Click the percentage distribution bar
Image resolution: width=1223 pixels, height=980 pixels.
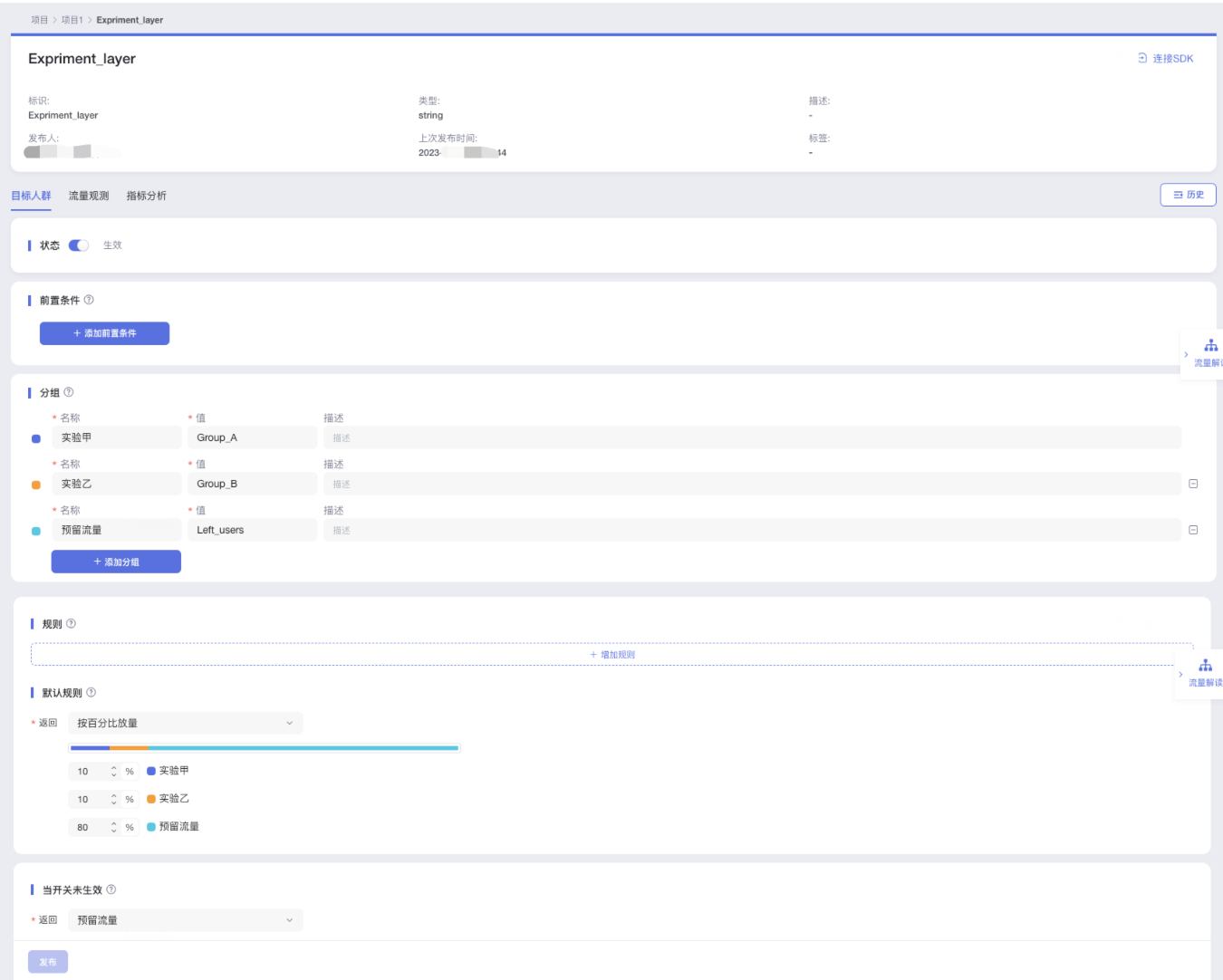tap(265, 748)
